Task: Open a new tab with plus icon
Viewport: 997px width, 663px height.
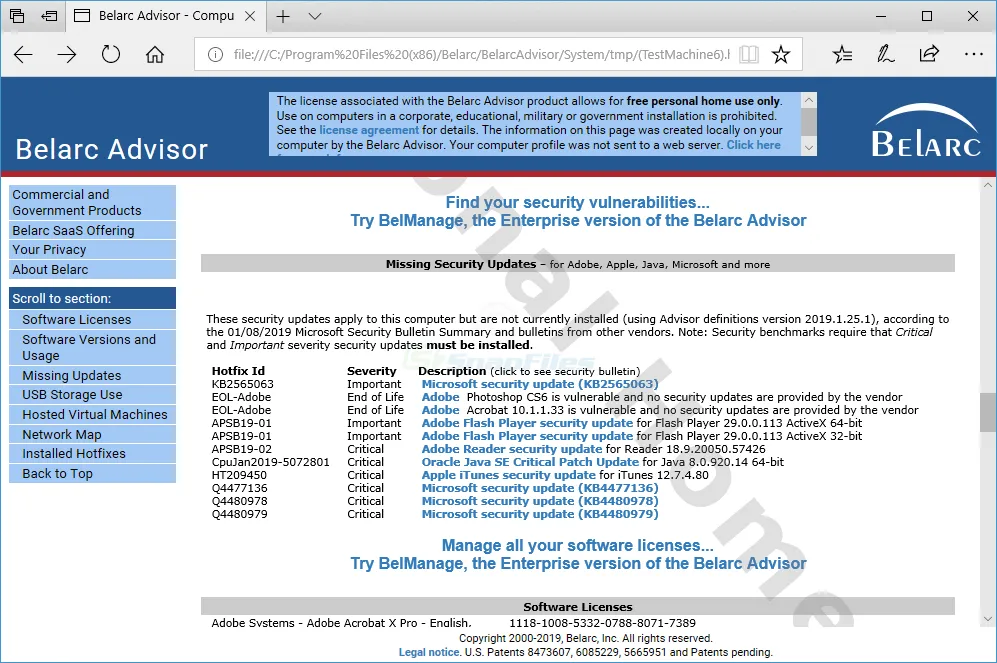Action: (x=283, y=17)
